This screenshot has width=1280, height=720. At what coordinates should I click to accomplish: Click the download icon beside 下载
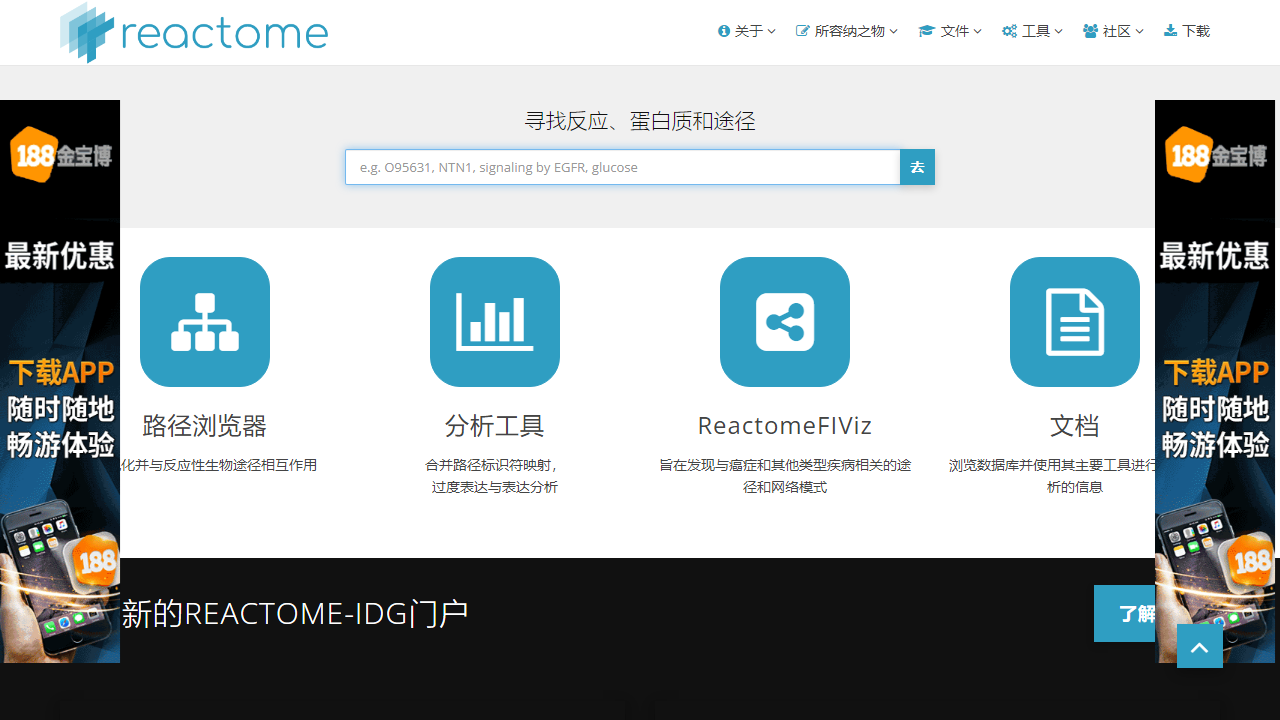pyautogui.click(x=1171, y=31)
